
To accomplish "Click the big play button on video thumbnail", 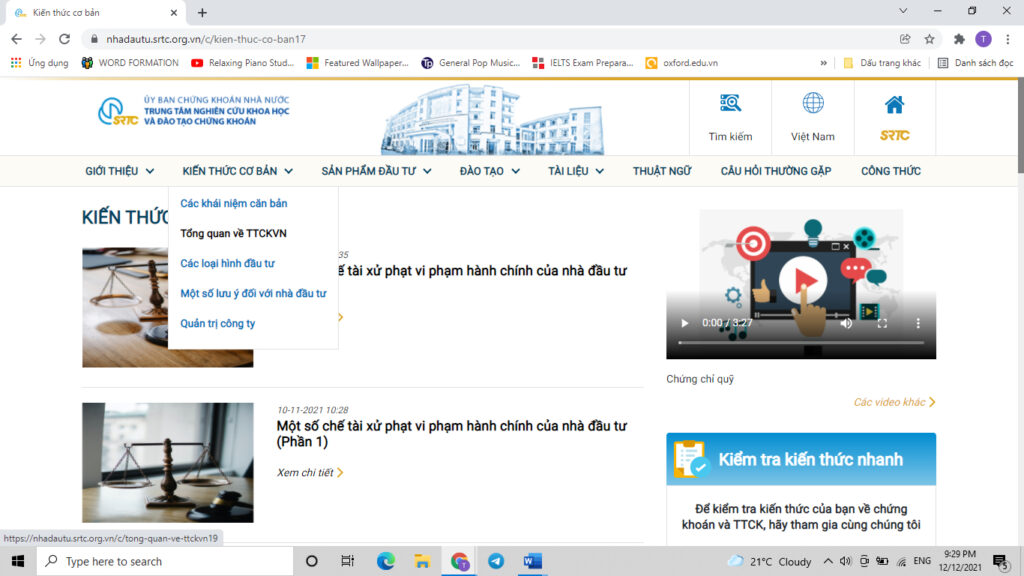I will click(803, 280).
